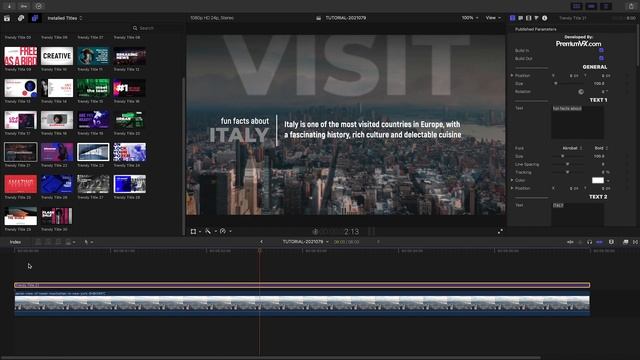The width and height of the screenshot is (640, 360).
Task: Select the Breaking News title thumbnail
Action: point(129,56)
